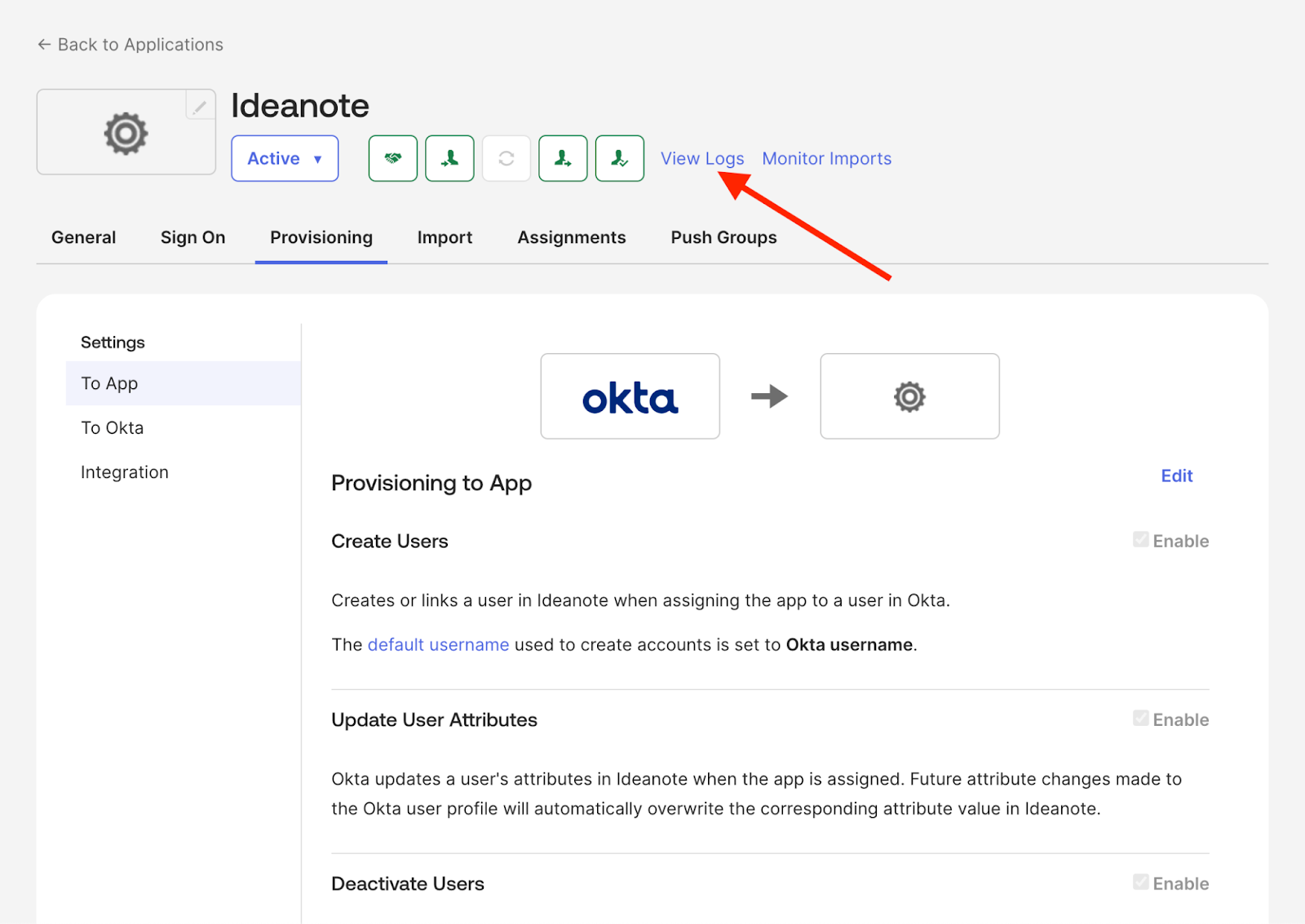The image size is (1305, 924).
Task: Select To App in Settings sidebar
Action: coord(184,383)
